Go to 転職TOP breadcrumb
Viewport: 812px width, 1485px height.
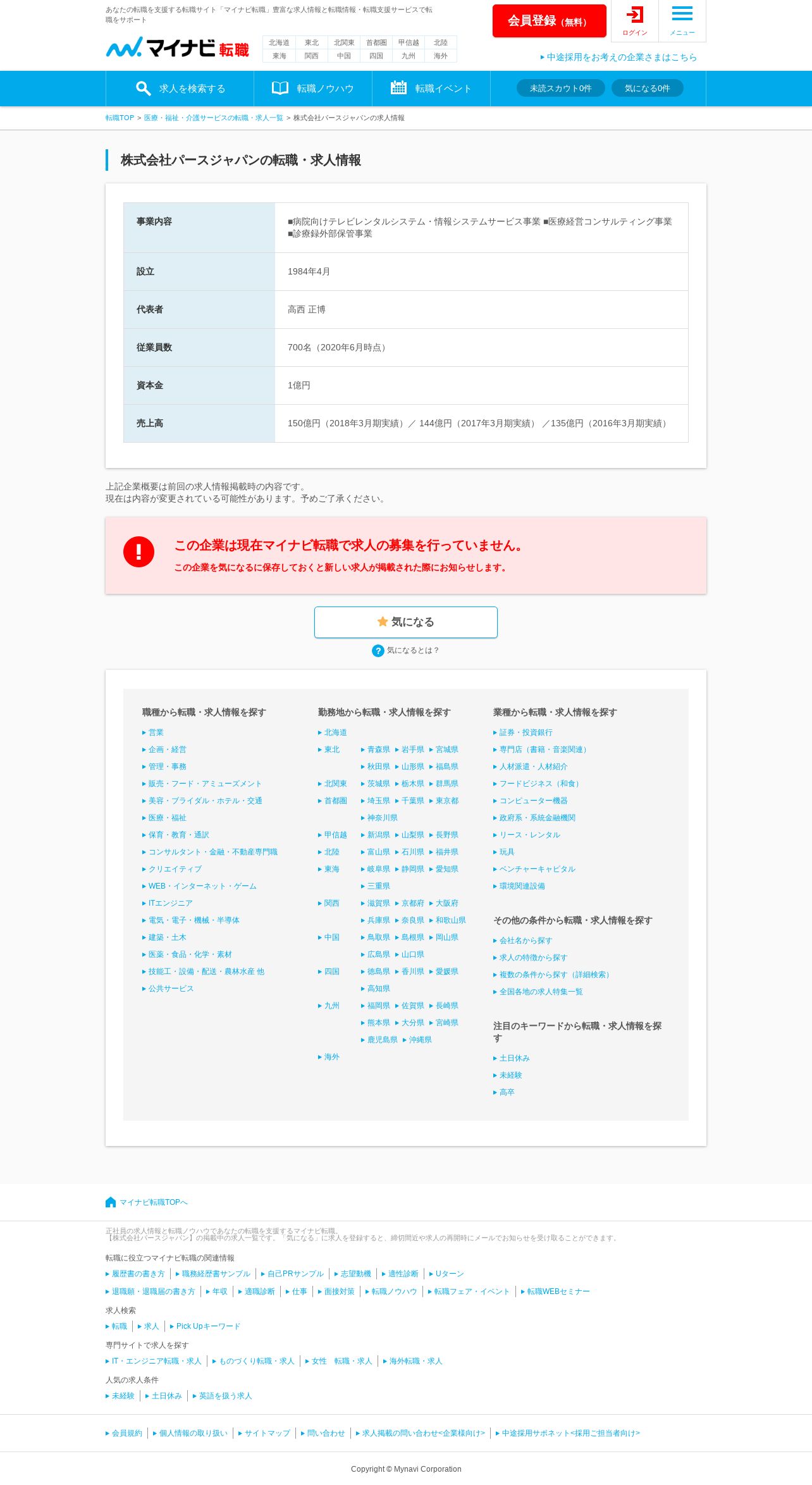120,118
